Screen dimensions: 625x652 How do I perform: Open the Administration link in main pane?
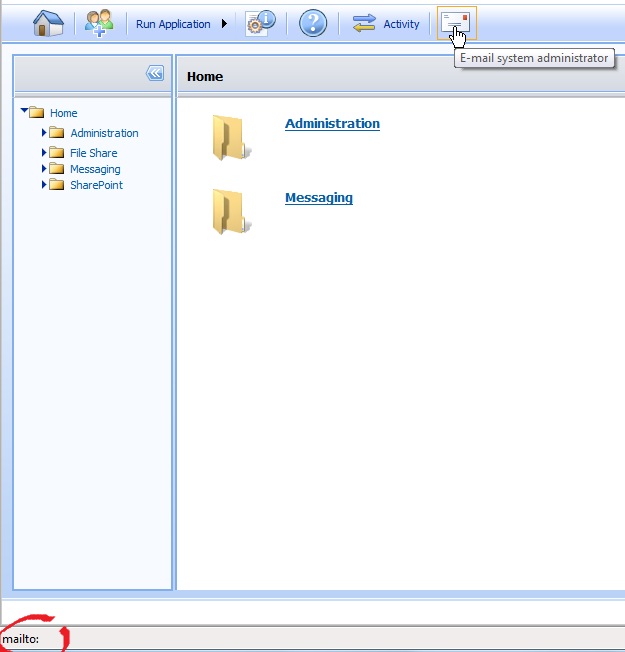coord(332,124)
